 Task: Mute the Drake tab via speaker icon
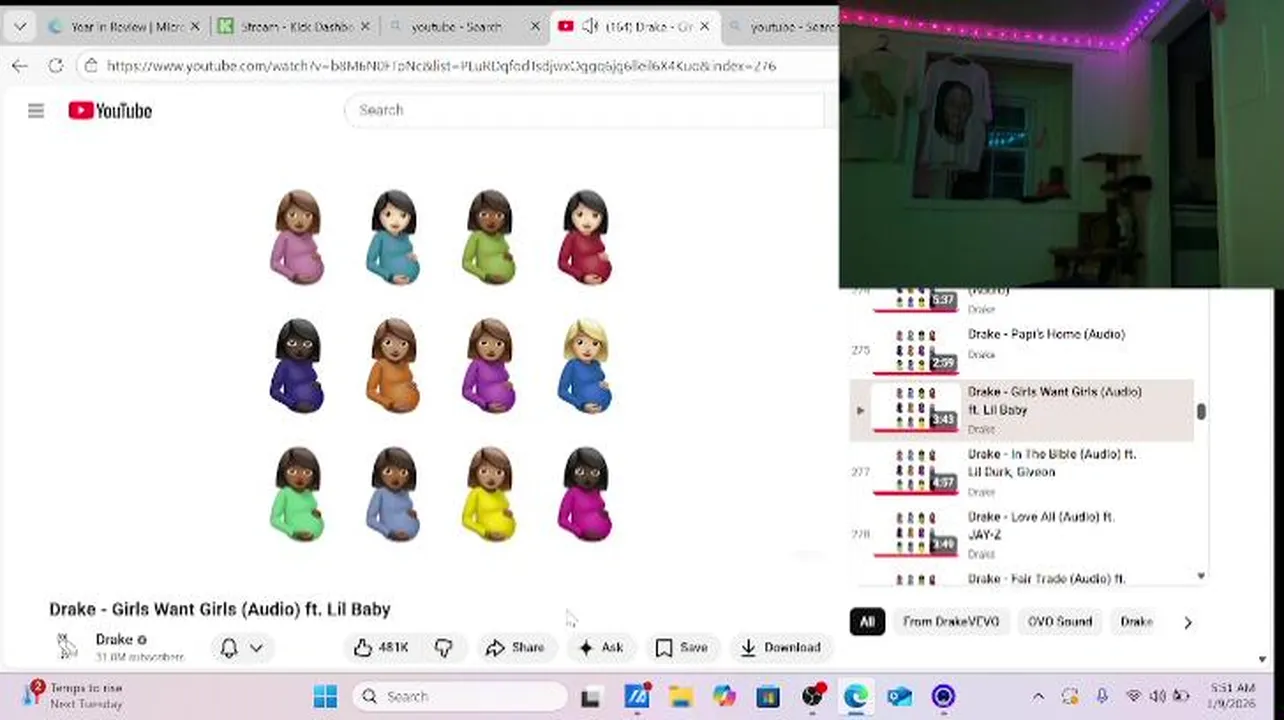pyautogui.click(x=590, y=27)
